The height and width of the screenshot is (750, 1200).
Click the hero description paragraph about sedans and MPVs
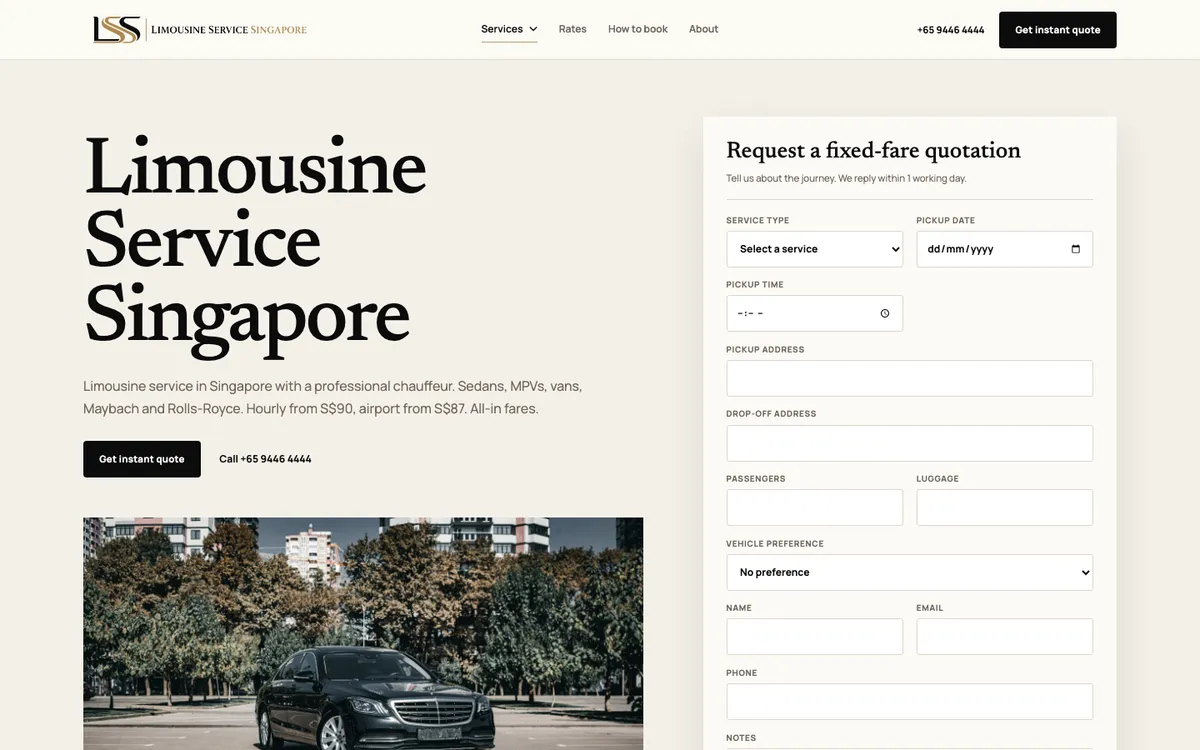[333, 397]
